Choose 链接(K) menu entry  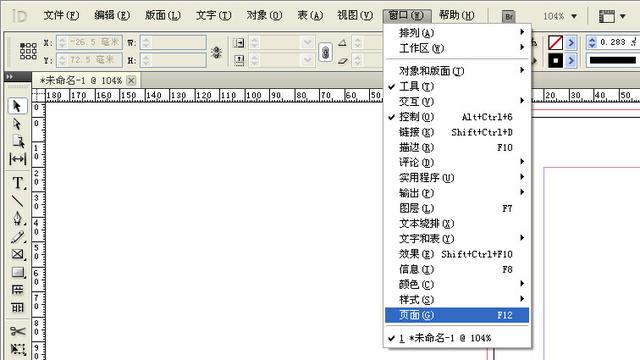click(x=458, y=132)
